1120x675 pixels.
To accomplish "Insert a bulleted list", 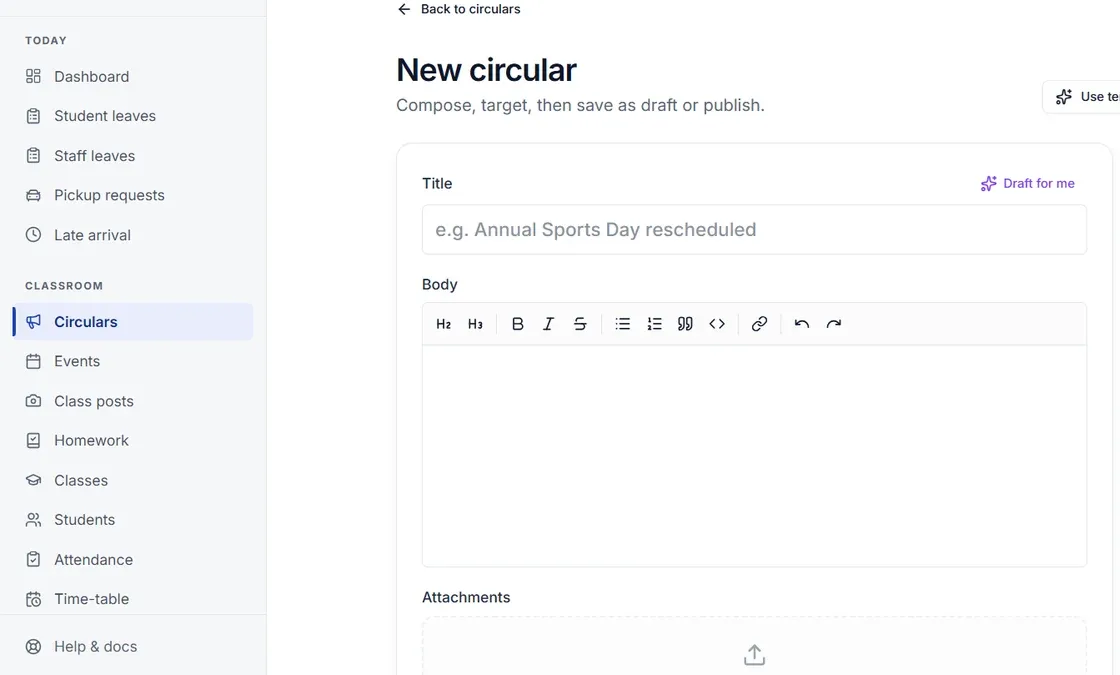I will [623, 324].
